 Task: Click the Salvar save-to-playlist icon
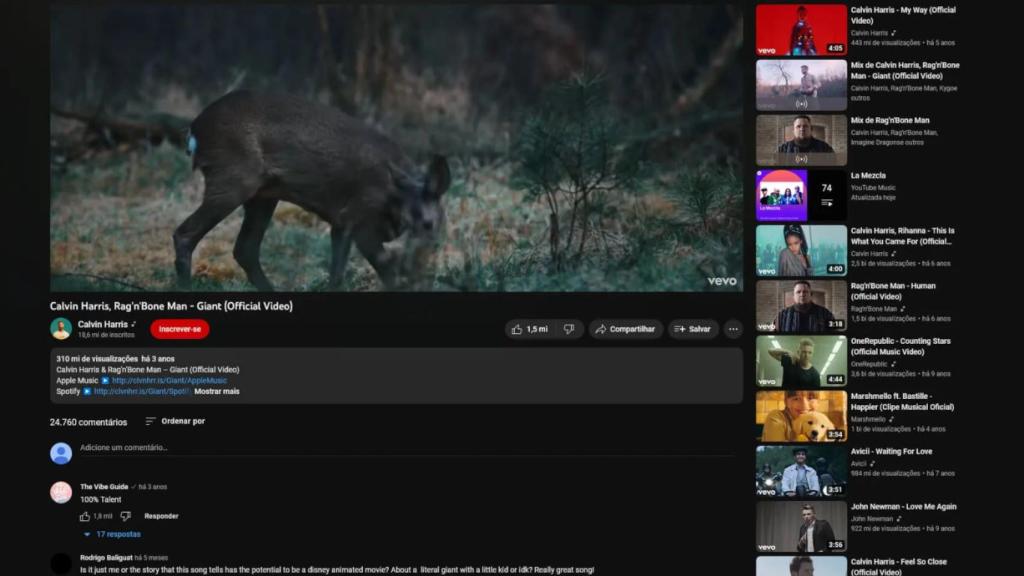pyautogui.click(x=678, y=328)
